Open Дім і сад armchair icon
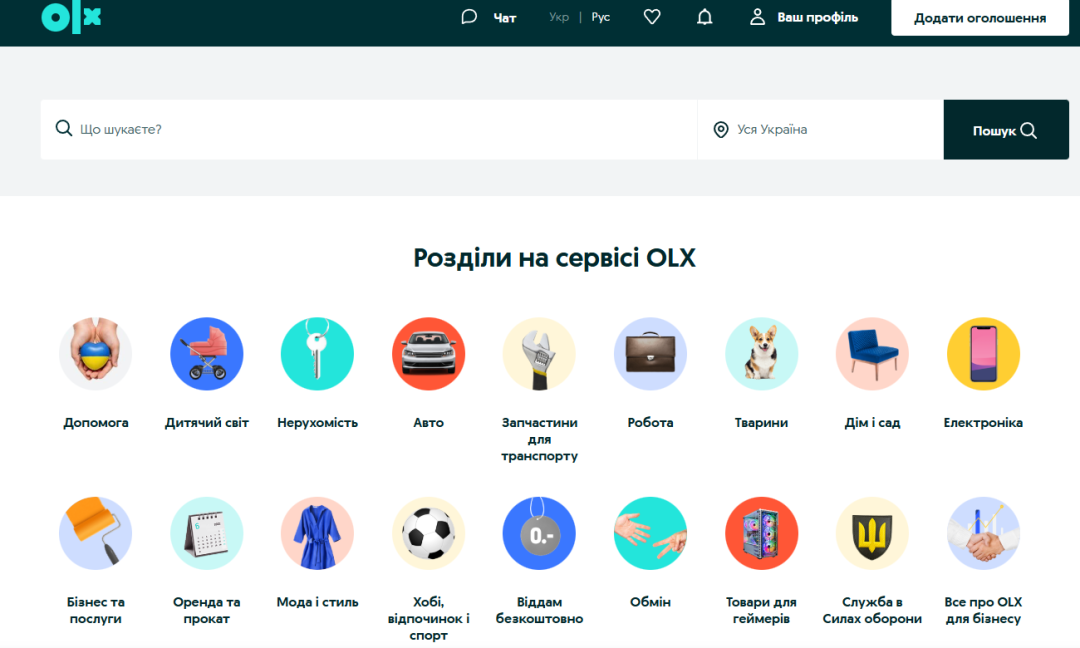The width and height of the screenshot is (1080, 648). click(x=872, y=354)
